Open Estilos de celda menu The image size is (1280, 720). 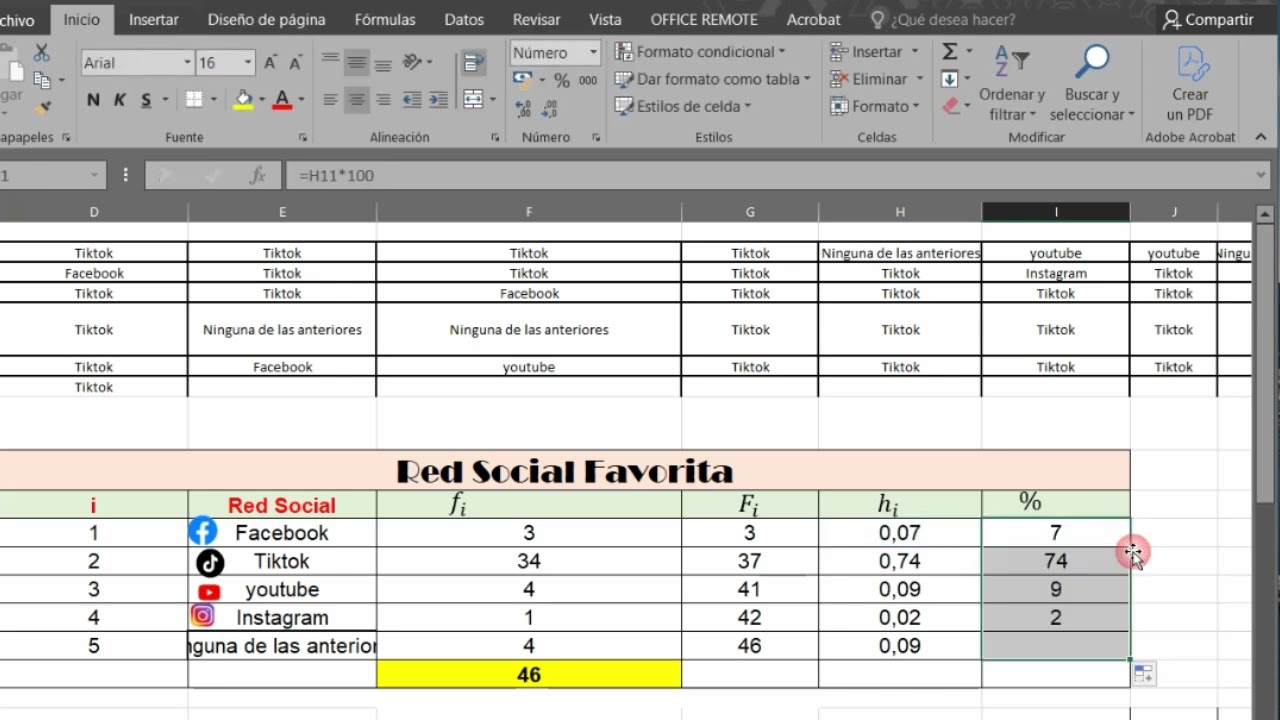click(x=683, y=106)
